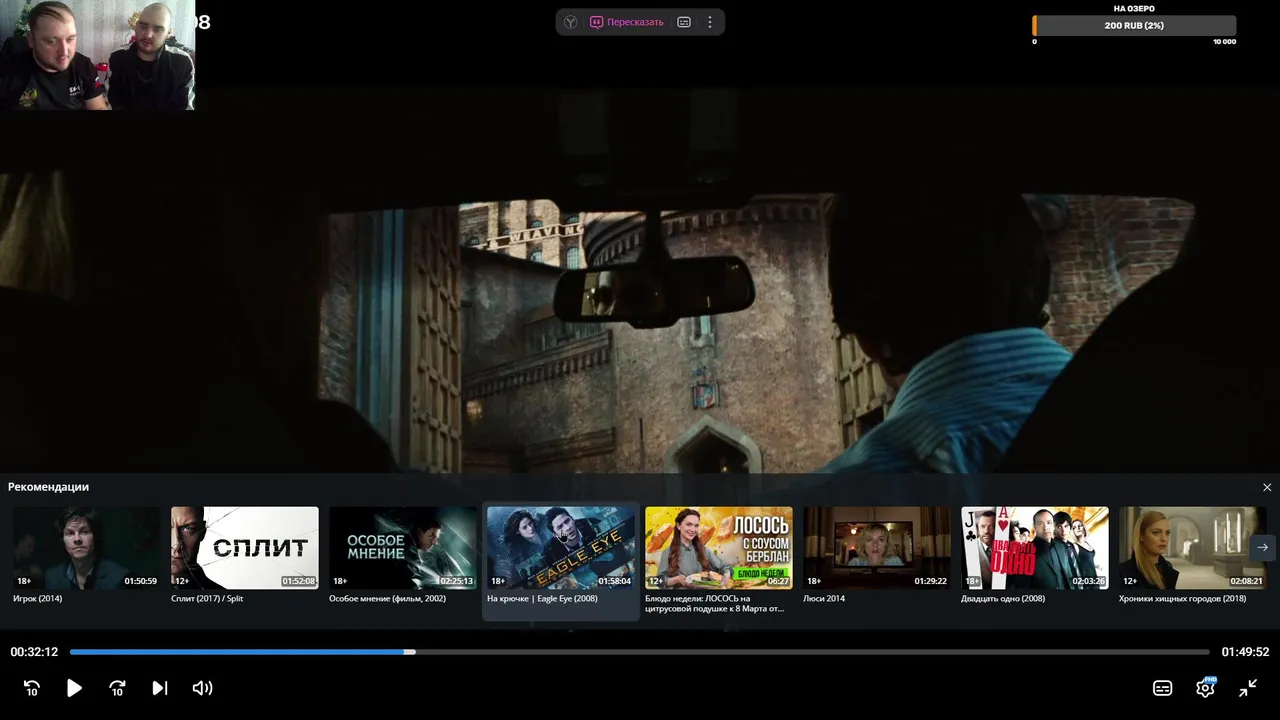Toggle captions icon in top toolbar
This screenshot has width=1280, height=720.
pos(684,22)
